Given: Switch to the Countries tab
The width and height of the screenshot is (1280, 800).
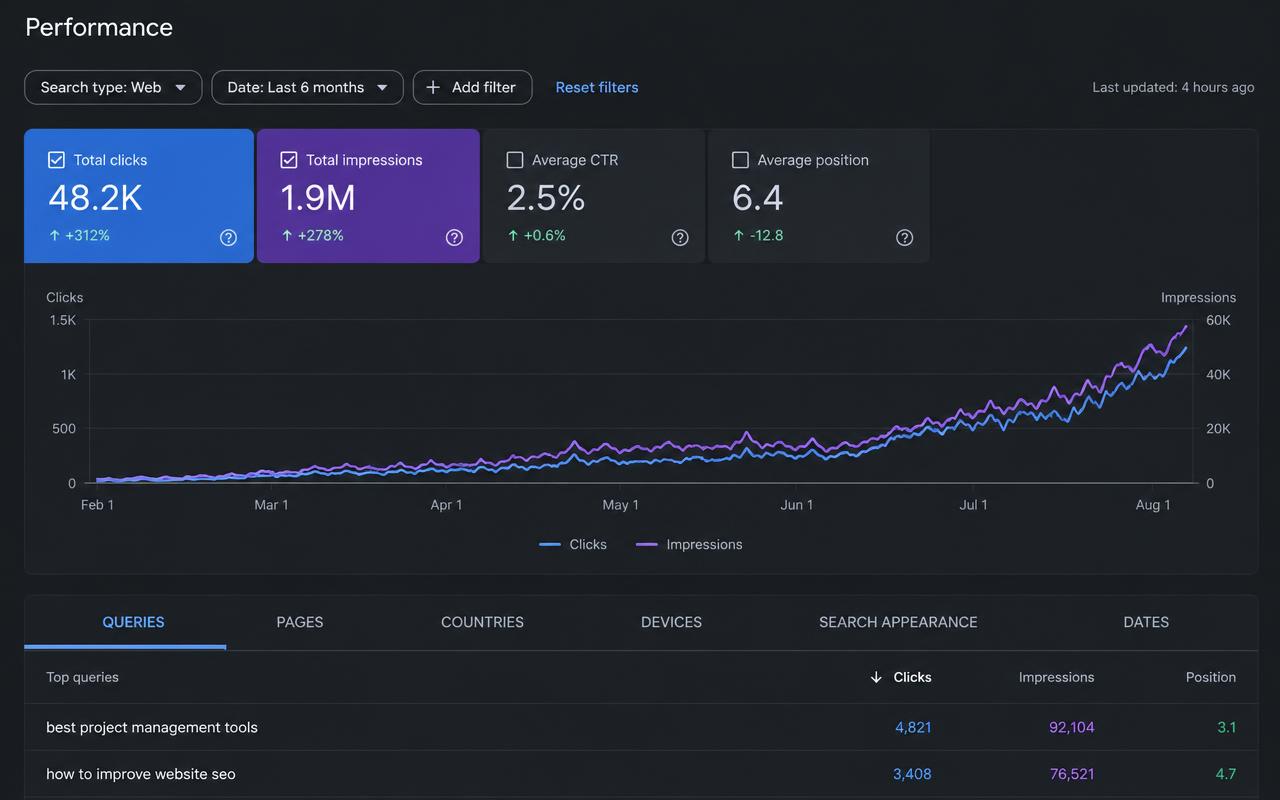Looking at the screenshot, I should click(x=482, y=622).
